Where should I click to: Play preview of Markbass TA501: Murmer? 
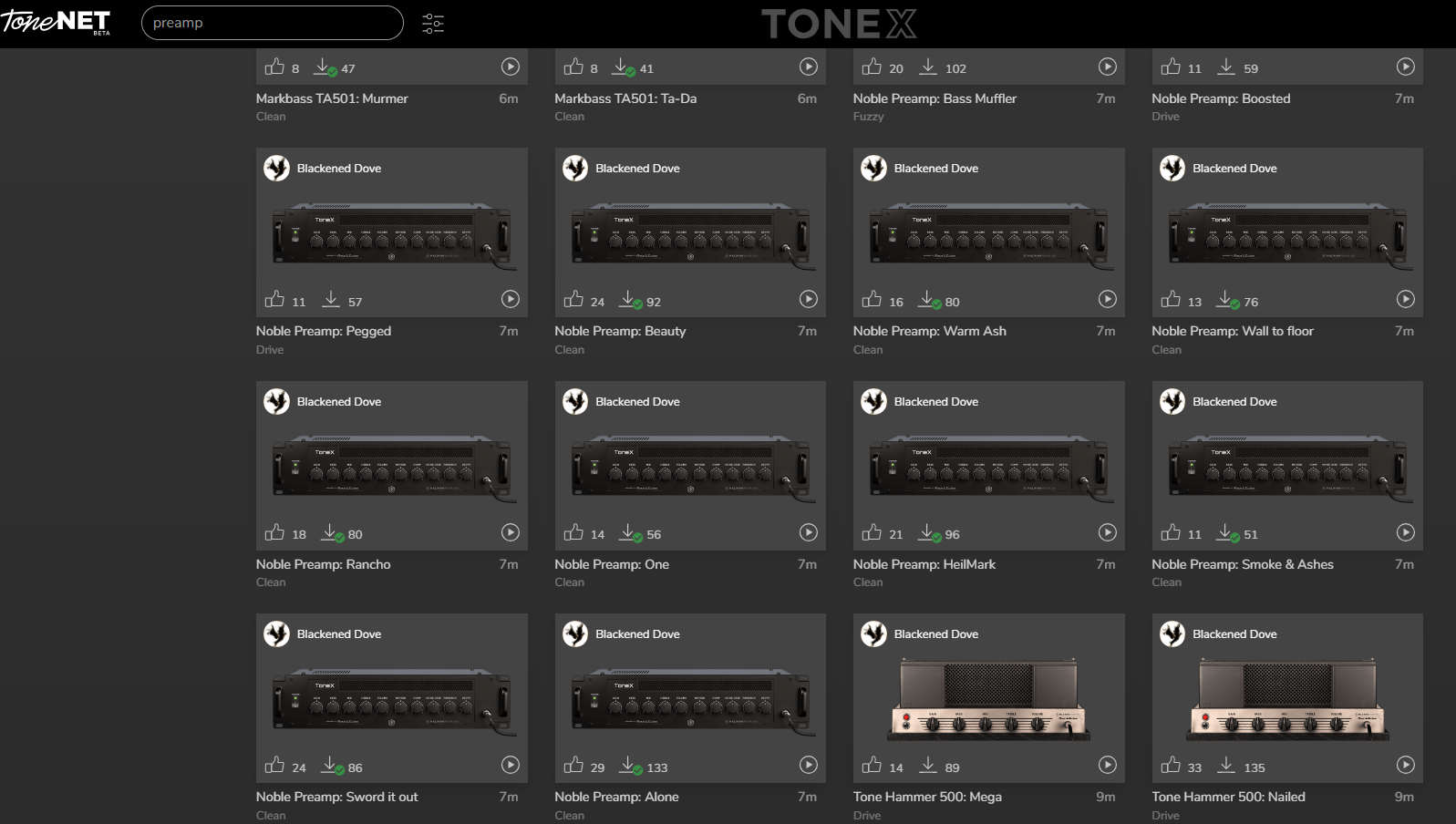point(511,67)
